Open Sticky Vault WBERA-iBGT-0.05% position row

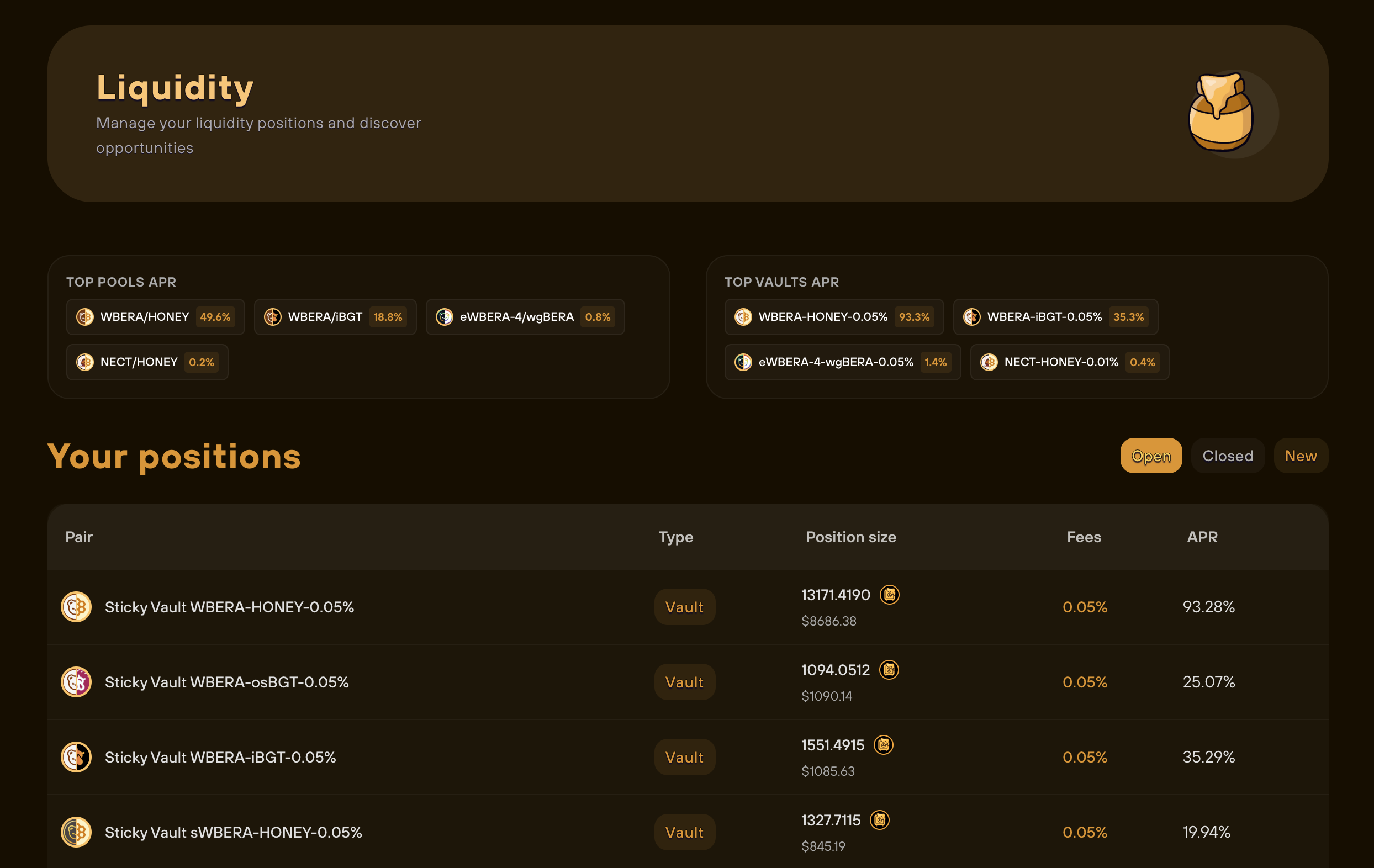coord(220,757)
